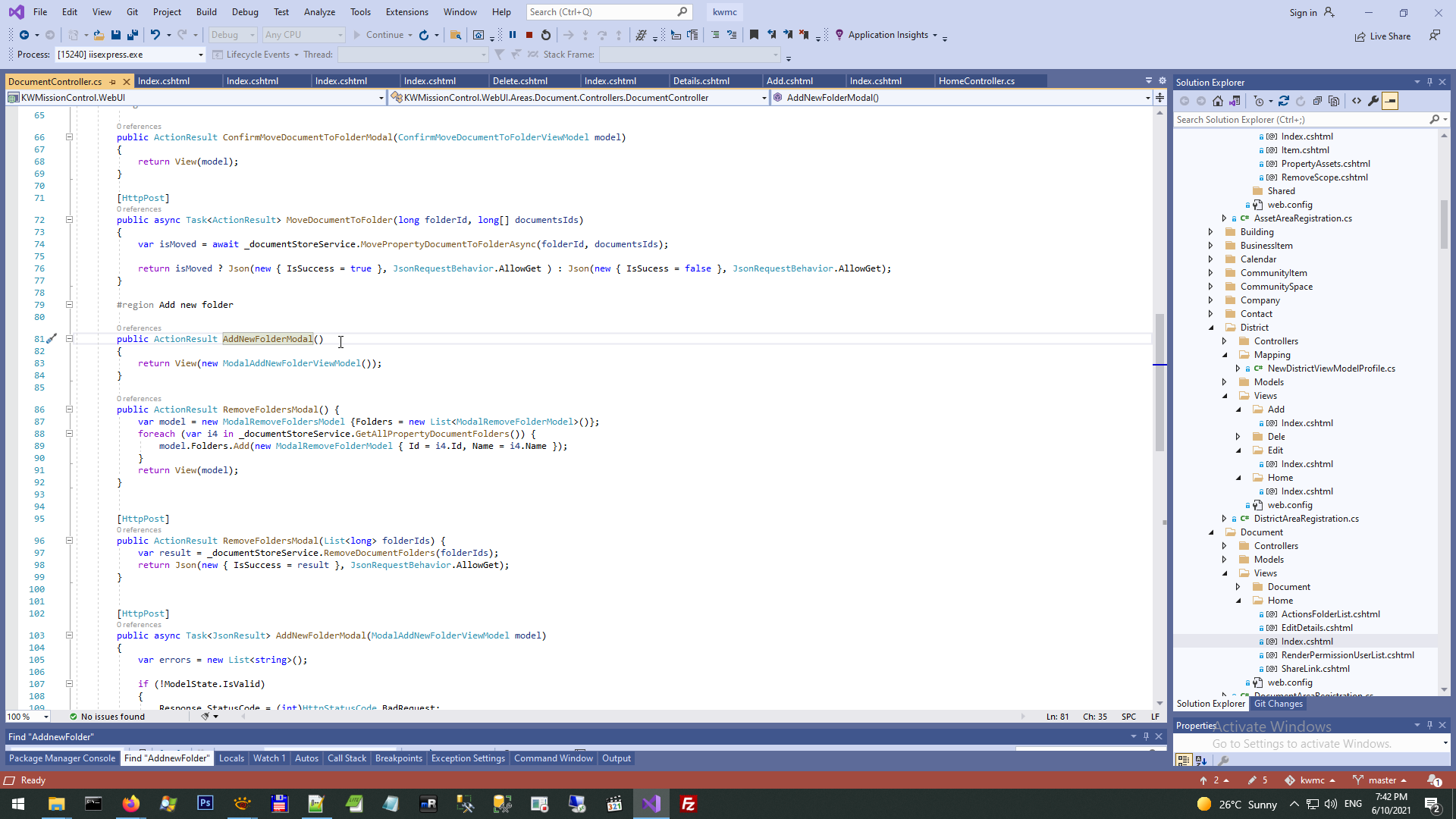Toggle Preview Selected Items button
1456x819 pixels.
[1390, 101]
